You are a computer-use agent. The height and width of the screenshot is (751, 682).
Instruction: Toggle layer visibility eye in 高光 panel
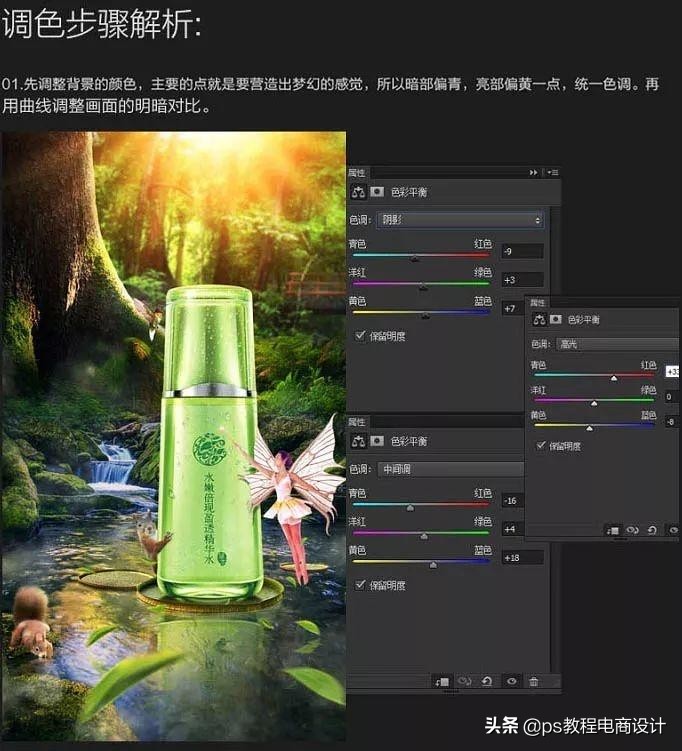(x=674, y=530)
